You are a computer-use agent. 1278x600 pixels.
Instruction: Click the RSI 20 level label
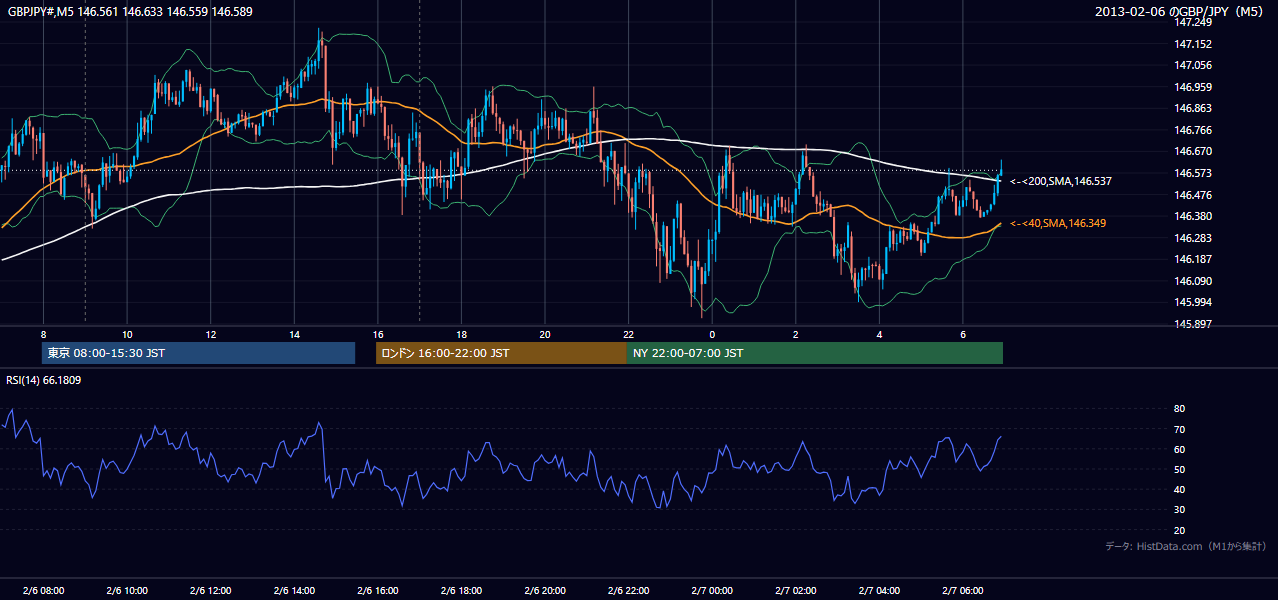click(x=1179, y=530)
